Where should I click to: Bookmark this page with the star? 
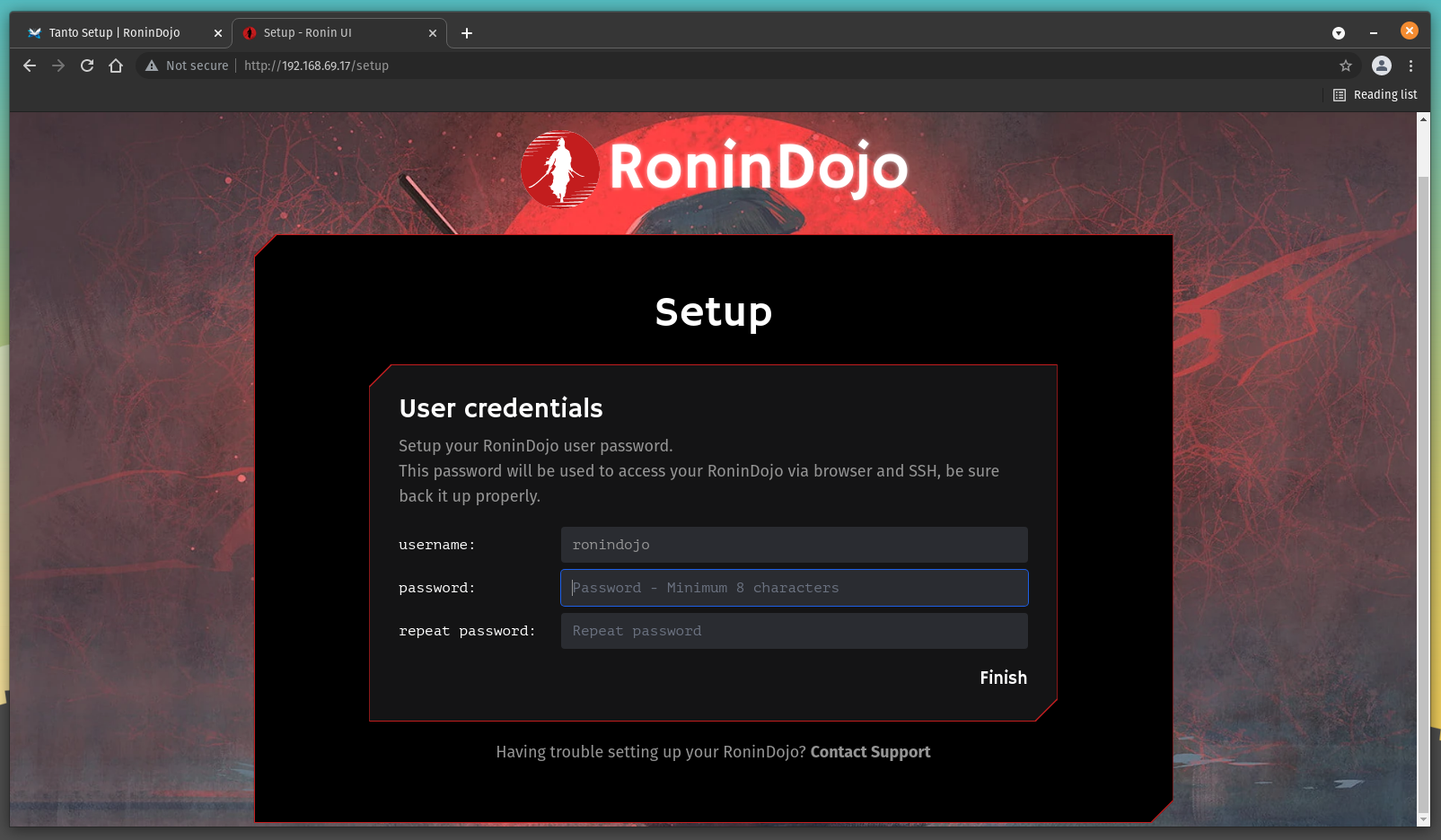1345,66
